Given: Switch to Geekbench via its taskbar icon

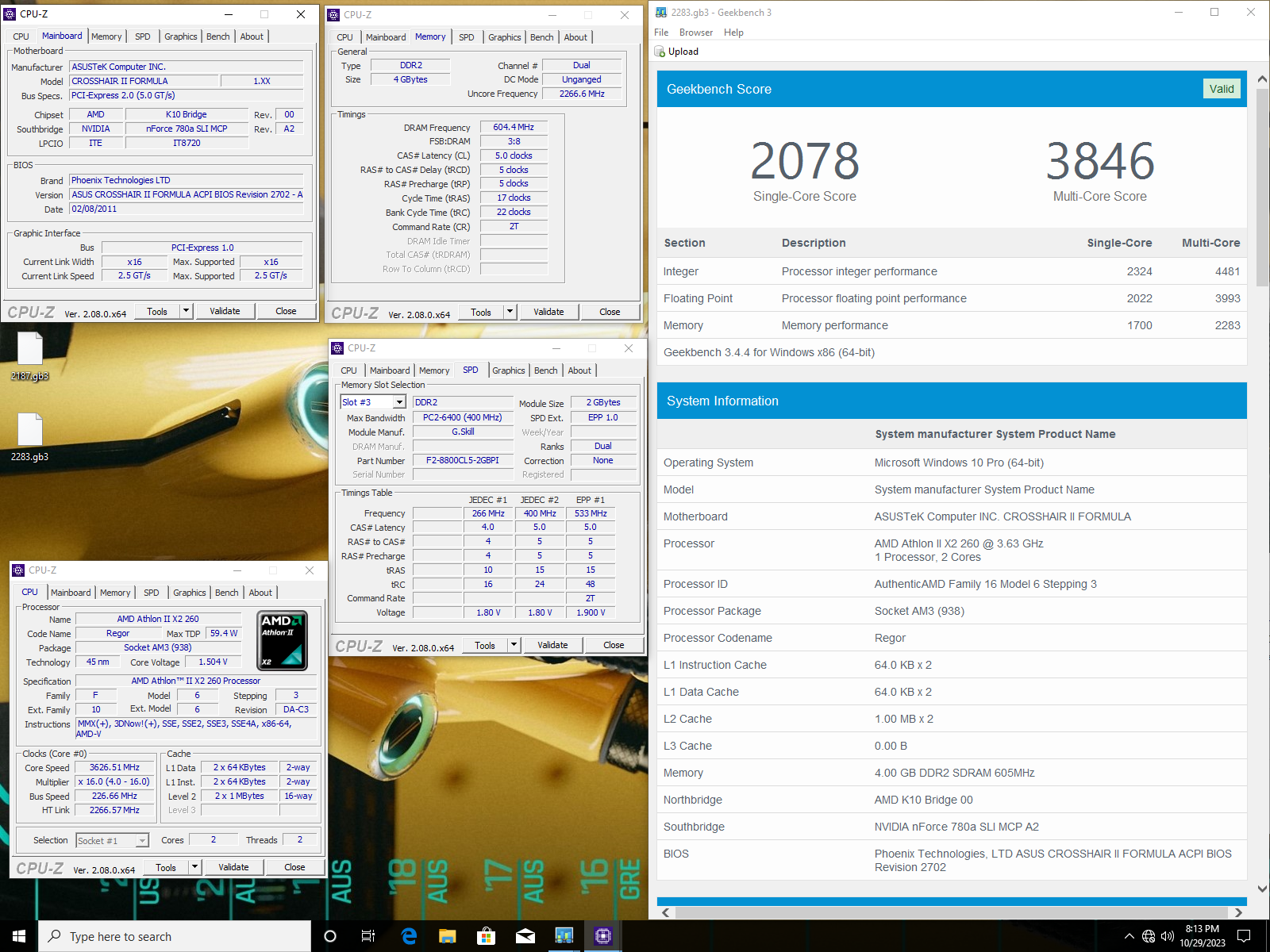Looking at the screenshot, I should click(x=564, y=936).
